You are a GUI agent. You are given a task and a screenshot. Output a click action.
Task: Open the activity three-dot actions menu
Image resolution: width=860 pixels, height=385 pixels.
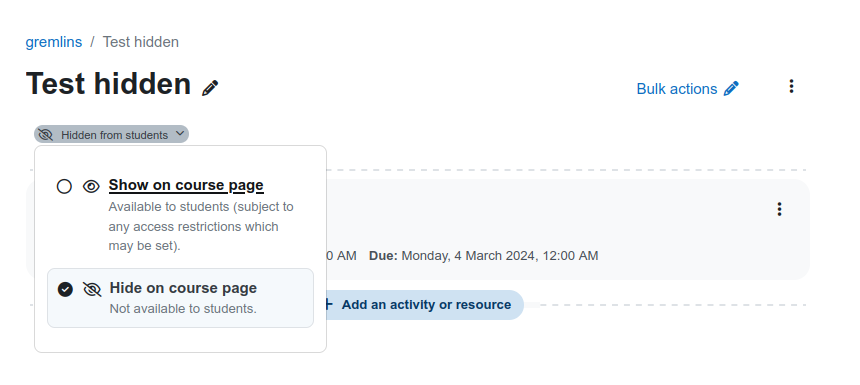pos(779,209)
